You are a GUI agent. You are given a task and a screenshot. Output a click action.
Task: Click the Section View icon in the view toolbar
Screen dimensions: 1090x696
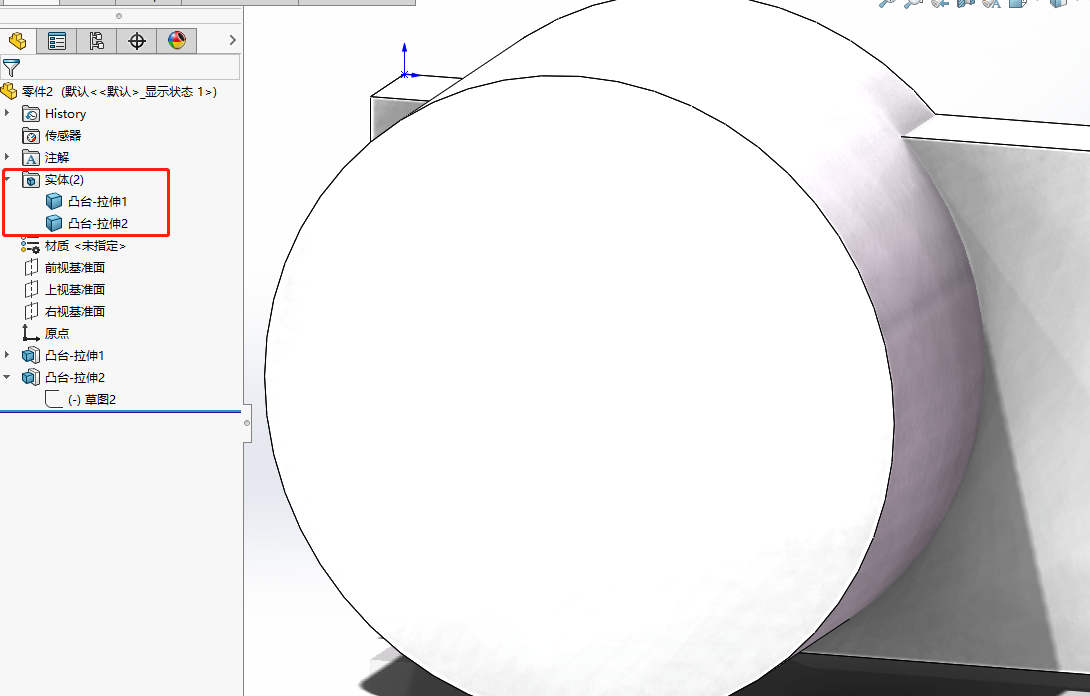pos(964,4)
